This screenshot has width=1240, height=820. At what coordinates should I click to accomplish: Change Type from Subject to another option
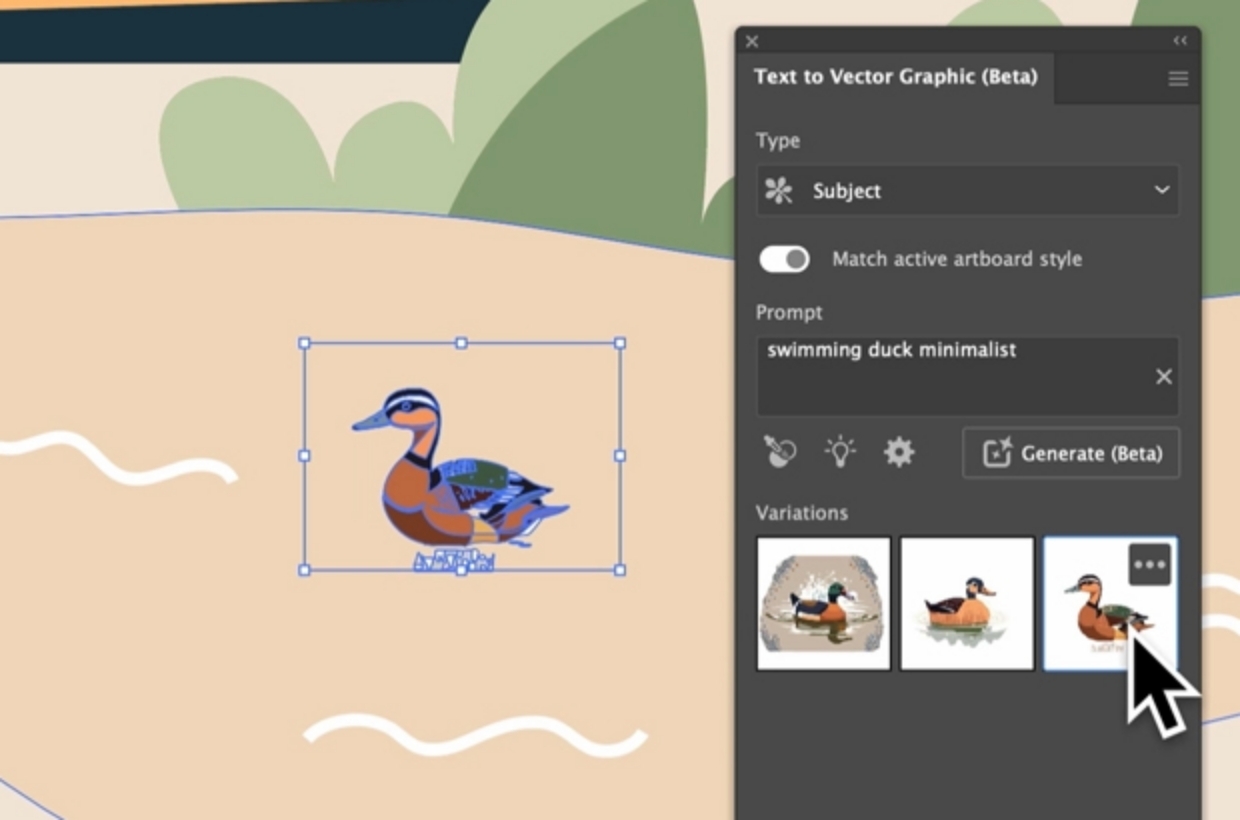966,190
